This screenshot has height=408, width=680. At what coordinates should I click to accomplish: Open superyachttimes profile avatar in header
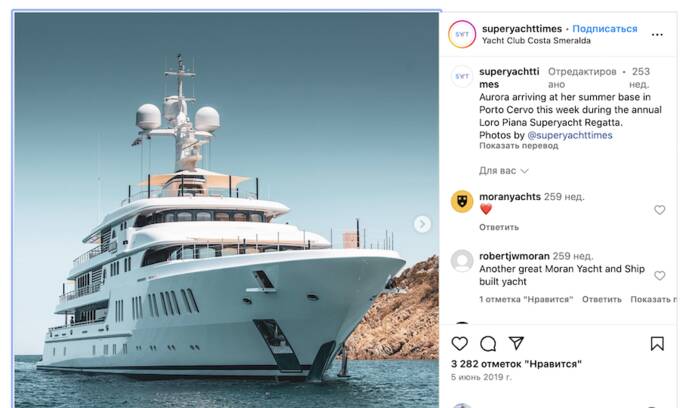tap(462, 34)
